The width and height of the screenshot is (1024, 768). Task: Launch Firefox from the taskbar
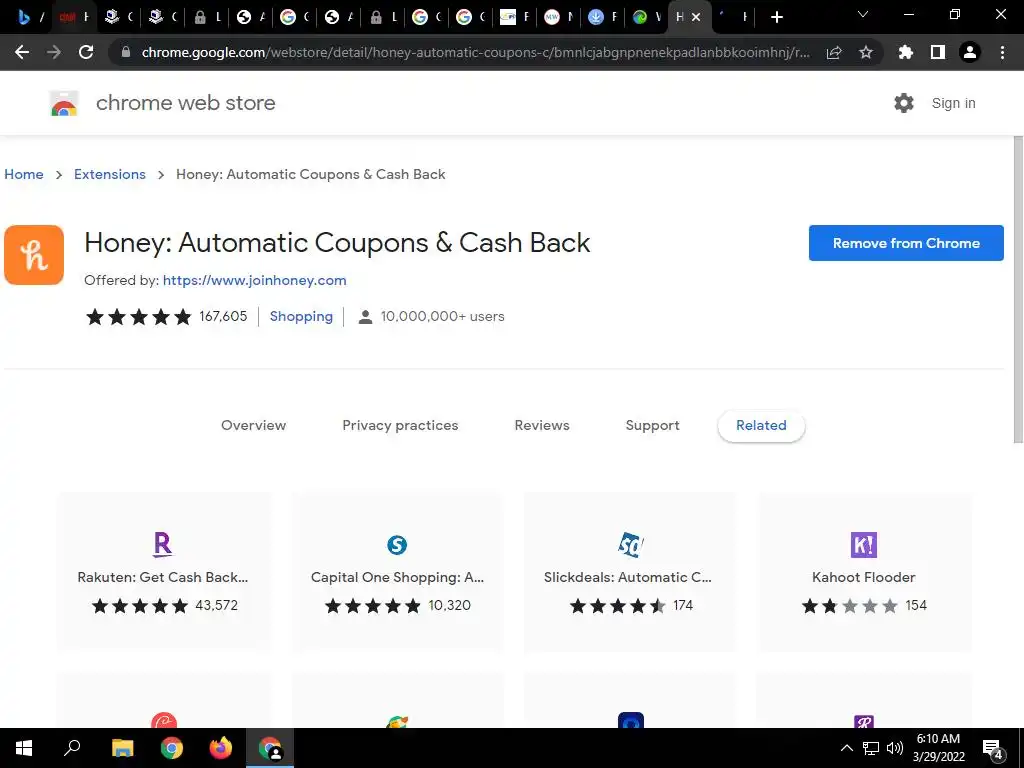[220, 748]
